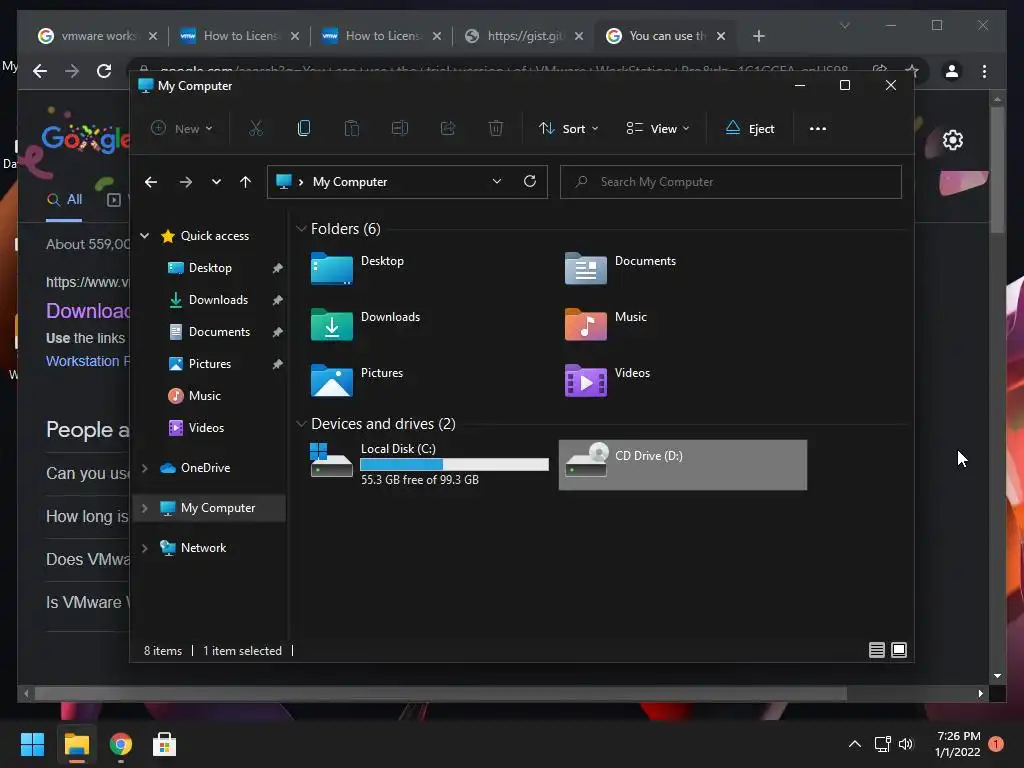Go back in File Explorer navigation

tap(151, 182)
